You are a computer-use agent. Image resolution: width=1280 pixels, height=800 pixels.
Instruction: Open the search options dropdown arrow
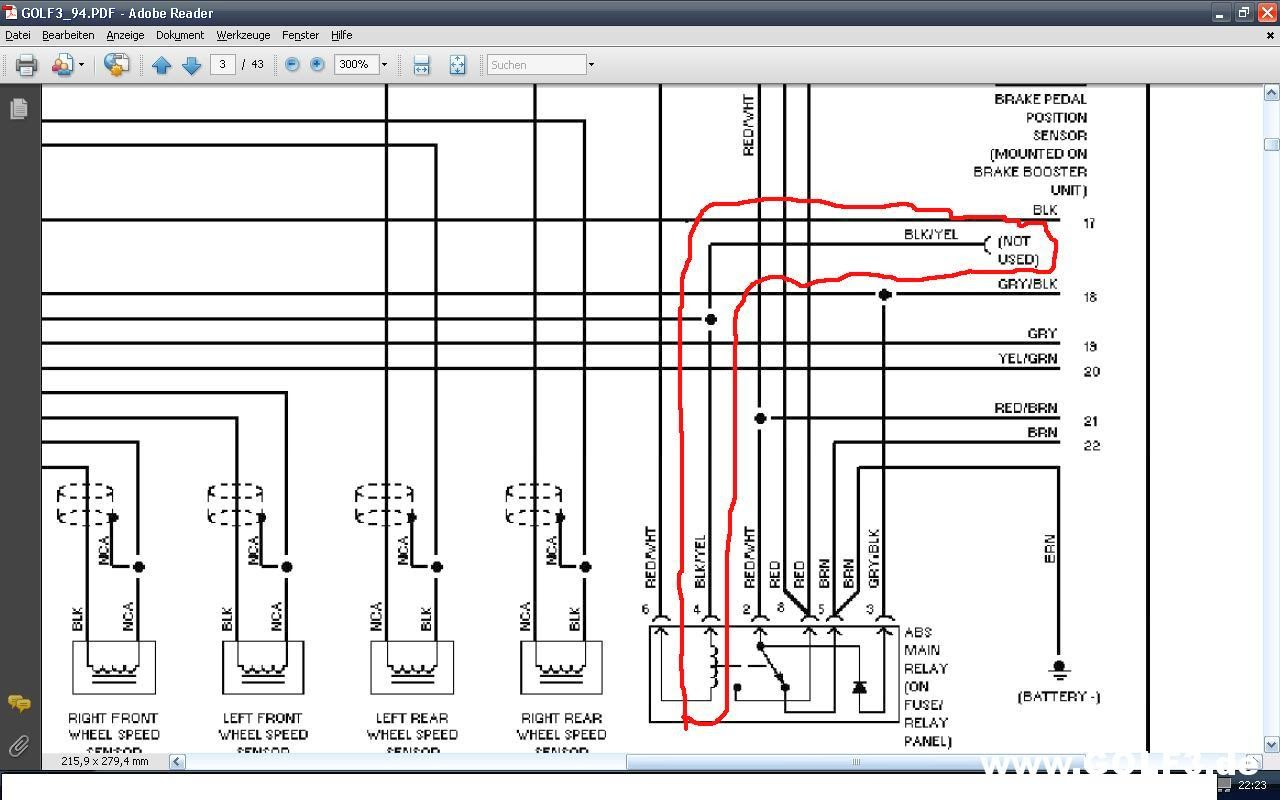click(591, 65)
